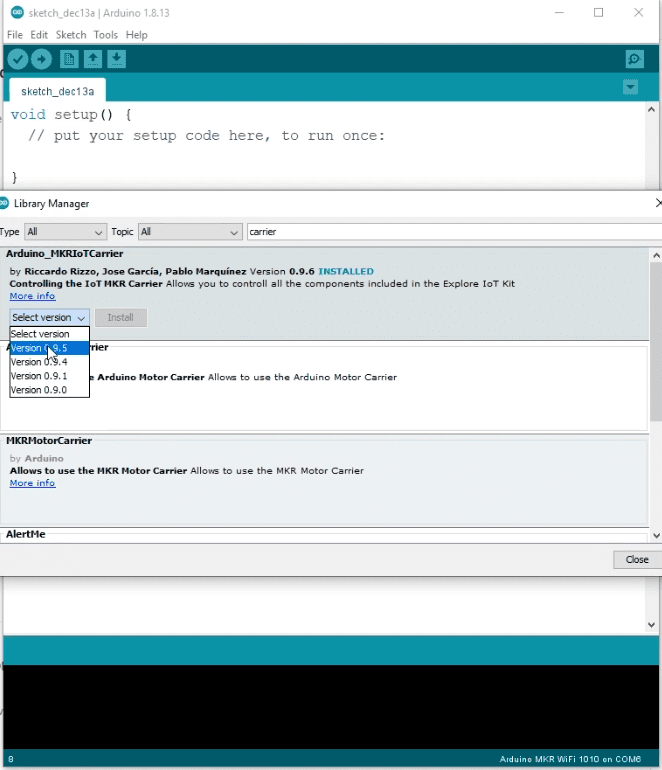
Task: Click the AlertMe library entry
Action: point(26,534)
